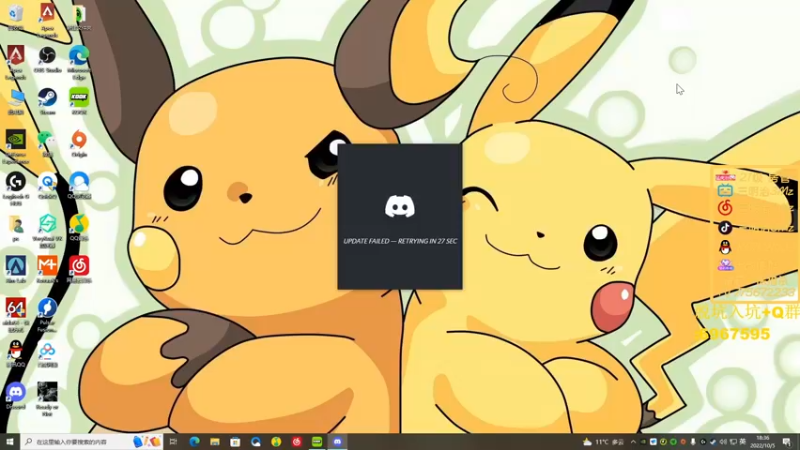Open the AIDA64 desktop shortcut

coord(16,315)
